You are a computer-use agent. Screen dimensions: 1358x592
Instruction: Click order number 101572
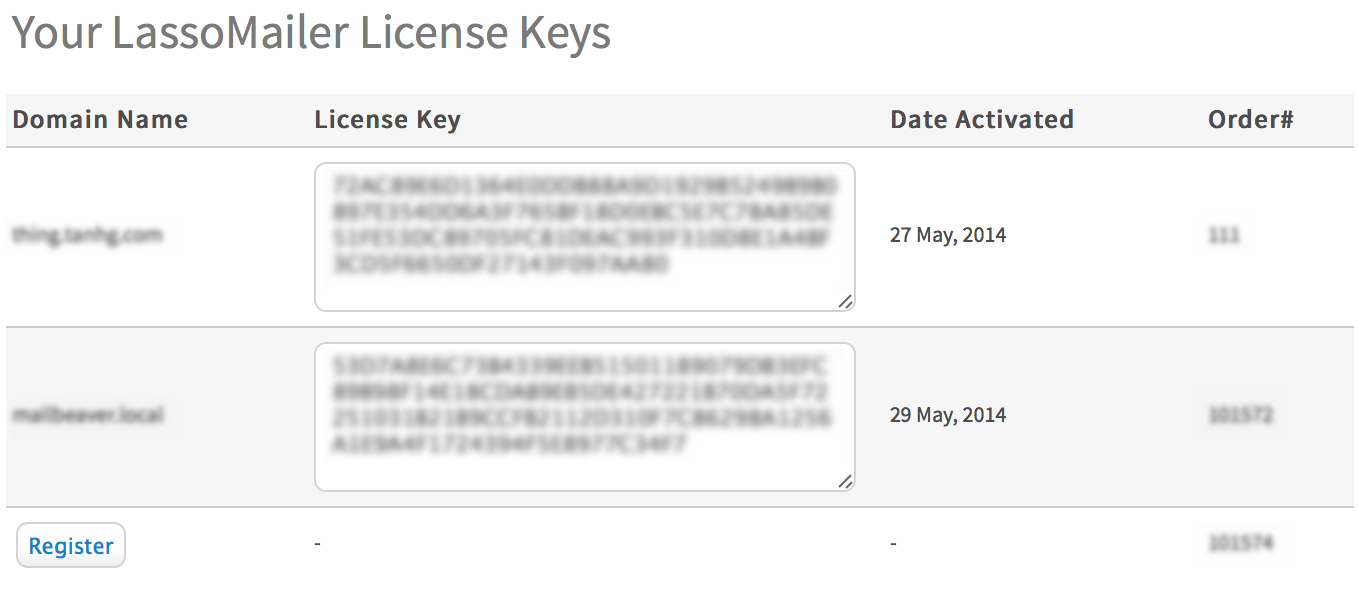pyautogui.click(x=1240, y=415)
